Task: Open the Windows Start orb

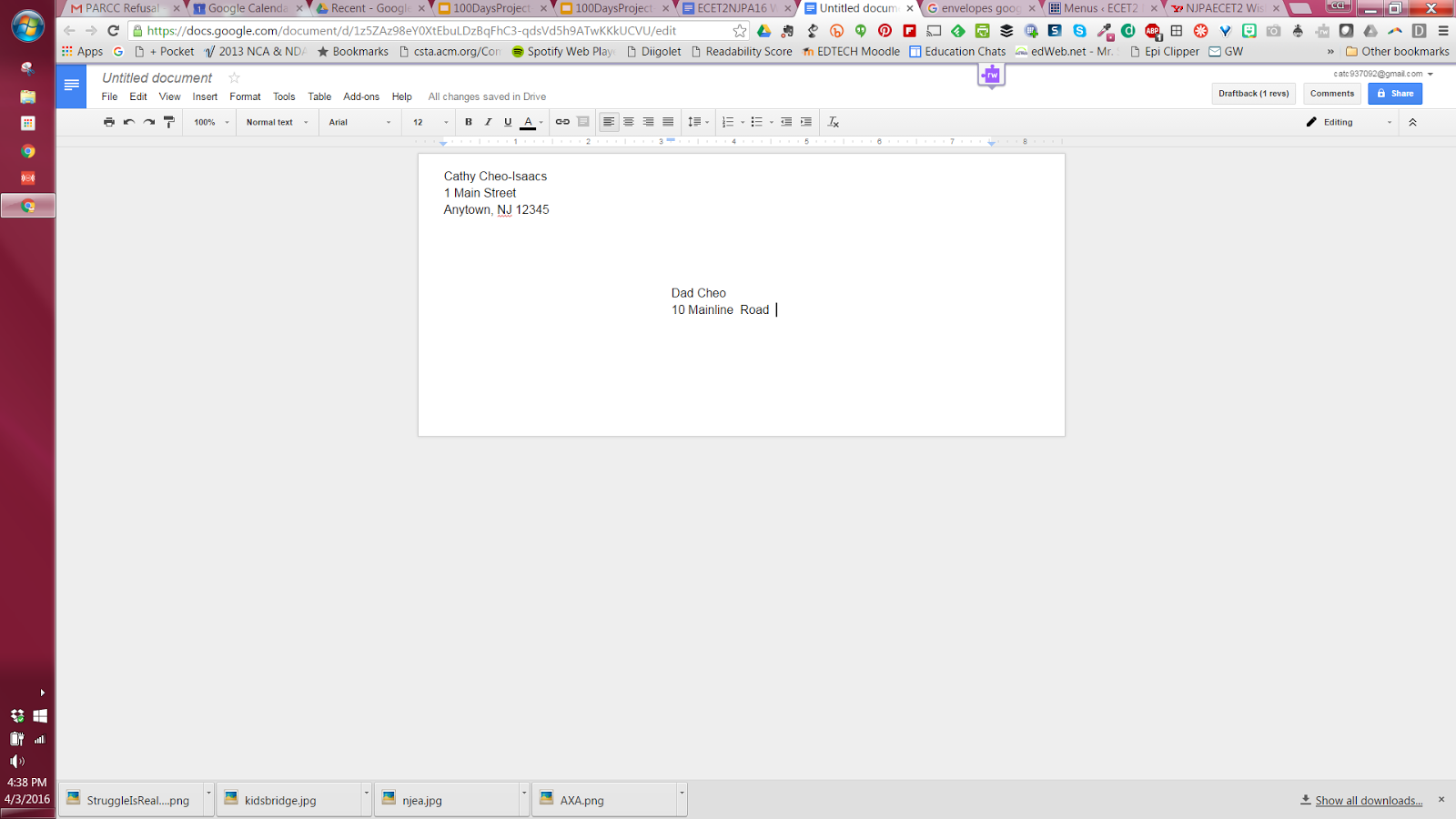Action: tap(28, 26)
